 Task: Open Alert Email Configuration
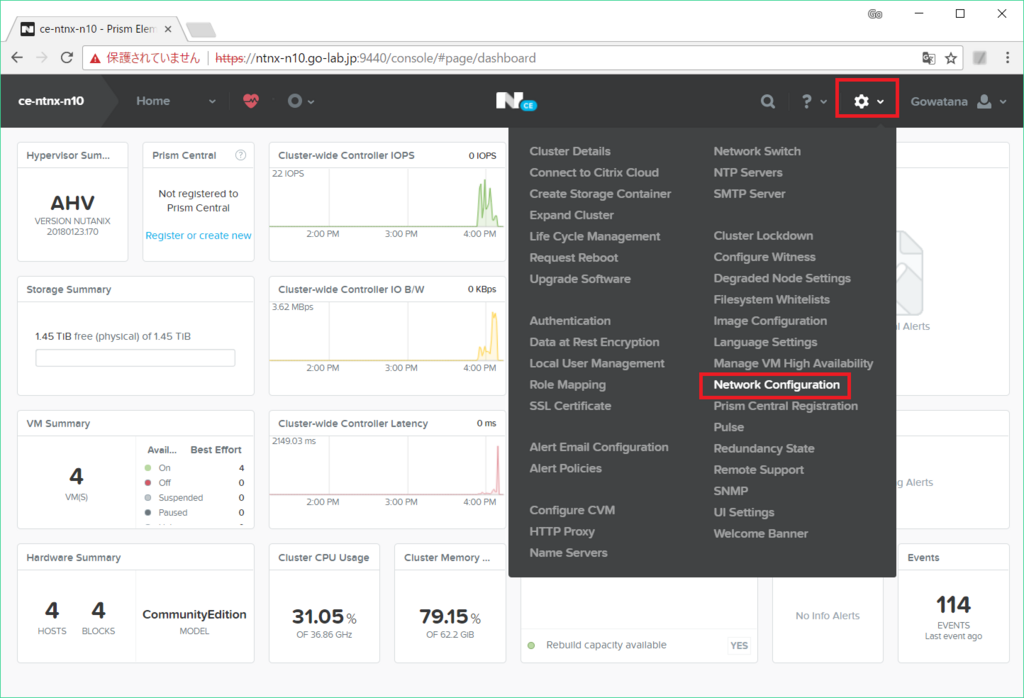click(598, 447)
